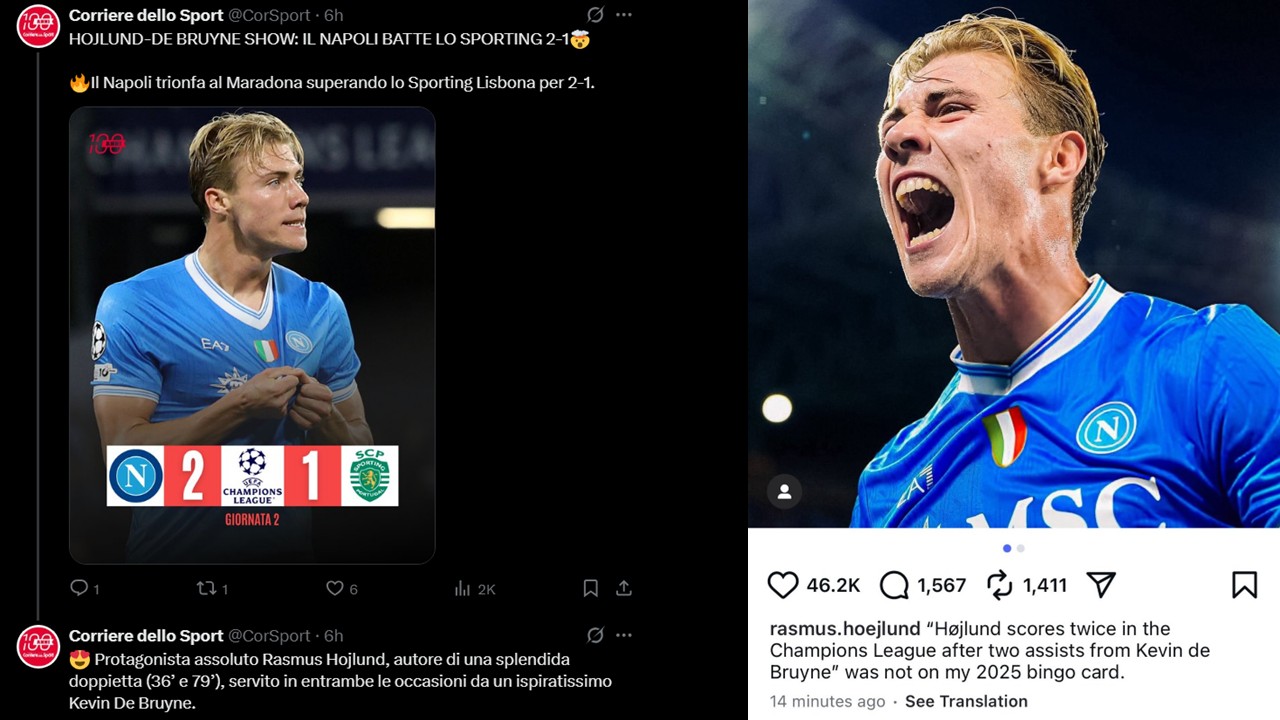This screenshot has height=720, width=1280.
Task: Open comments on the Instagram post
Action: (x=894, y=585)
